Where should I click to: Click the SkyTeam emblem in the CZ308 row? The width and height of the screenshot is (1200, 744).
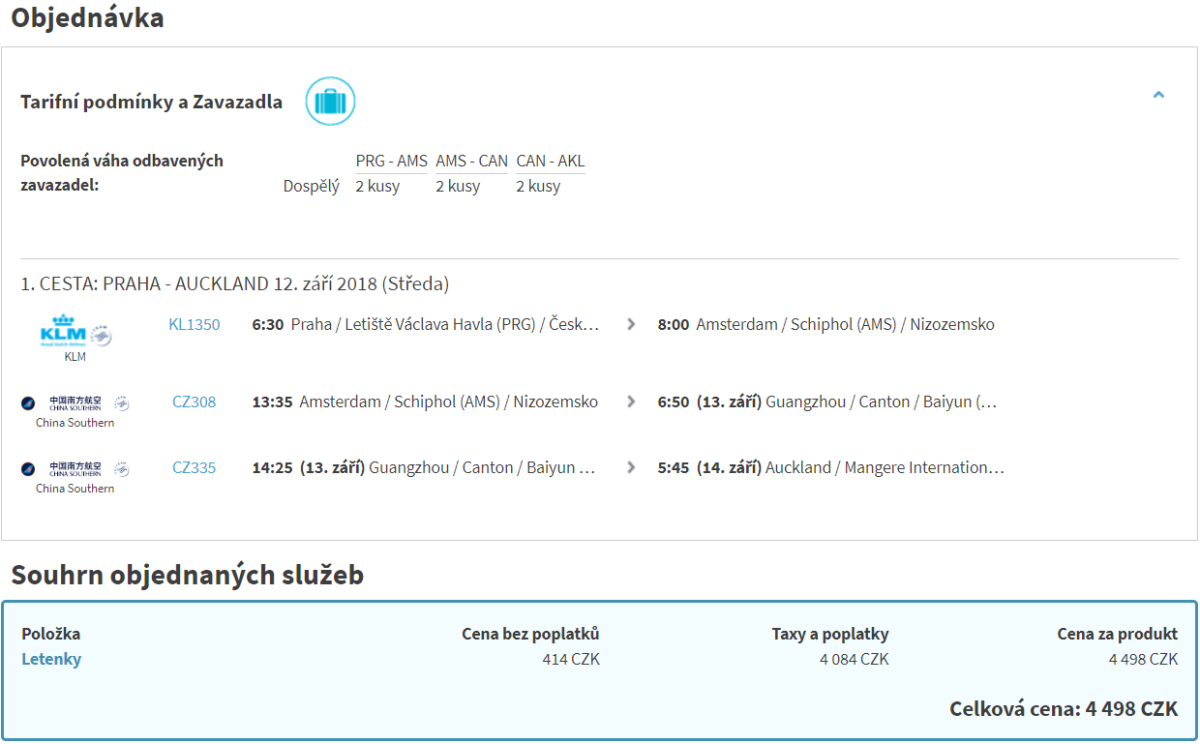click(x=122, y=403)
